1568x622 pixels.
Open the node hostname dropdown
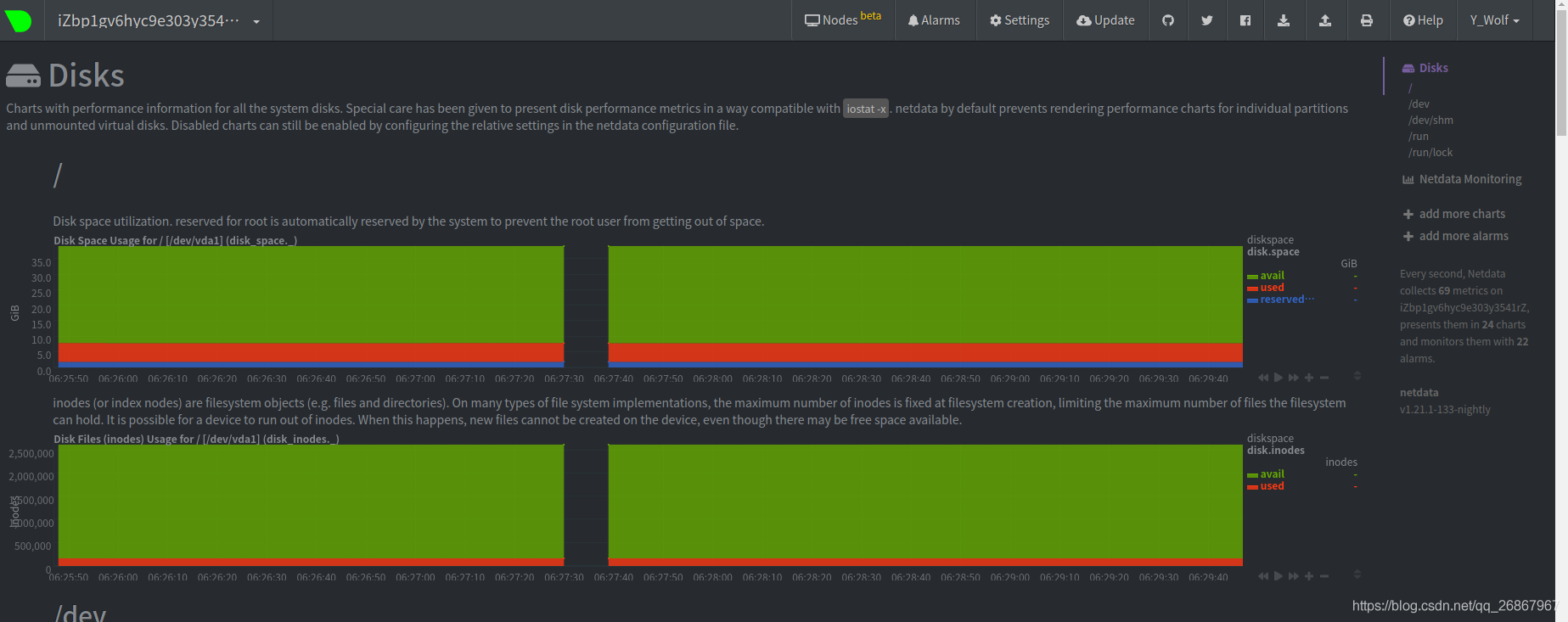click(x=159, y=20)
